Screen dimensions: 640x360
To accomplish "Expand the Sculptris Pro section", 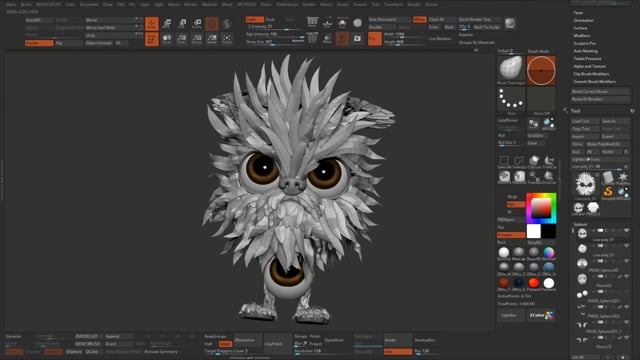I will coord(584,43).
